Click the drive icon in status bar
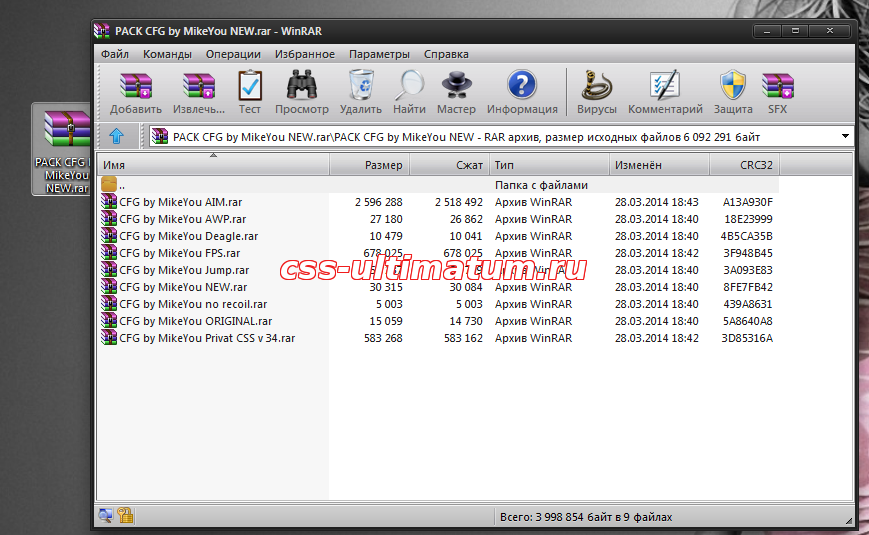Screen dimensions: 869x535 105,516
